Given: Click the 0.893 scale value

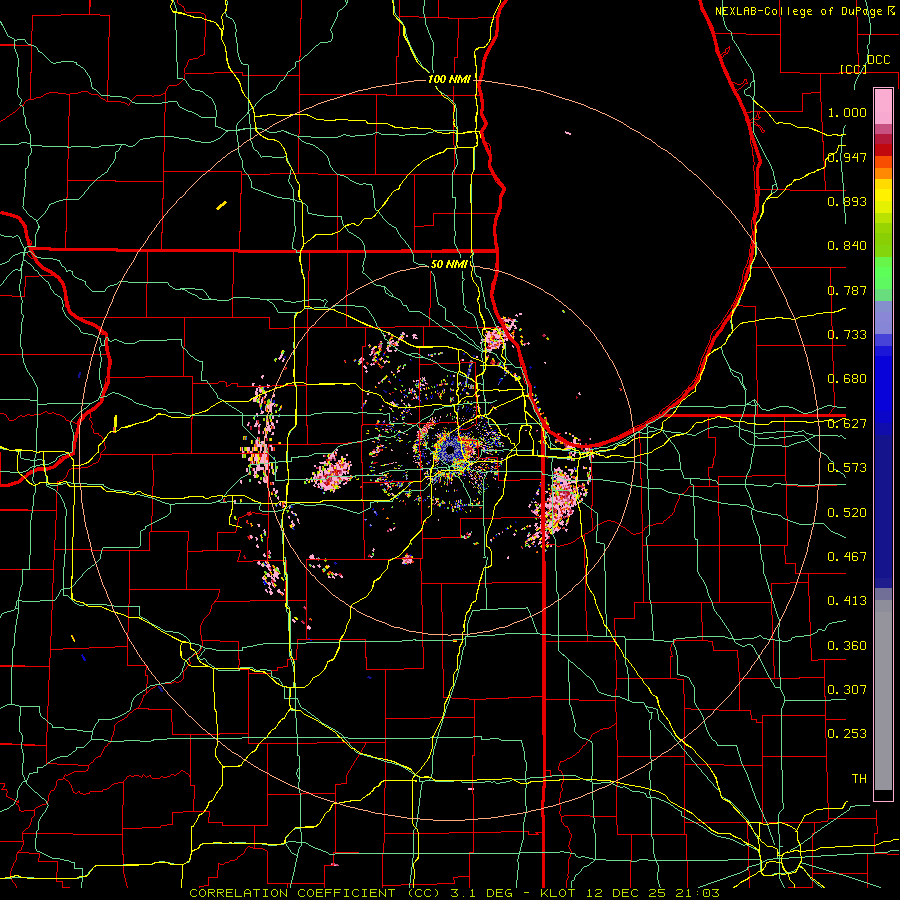Looking at the screenshot, I should 847,201.
